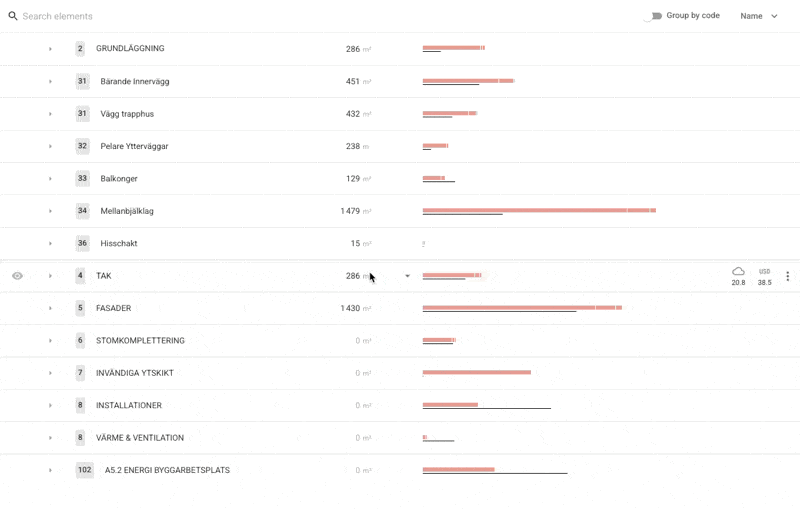Viewport: 800px width, 509px height.
Task: Select the INSTALLATIONER row label
Action: (128, 405)
